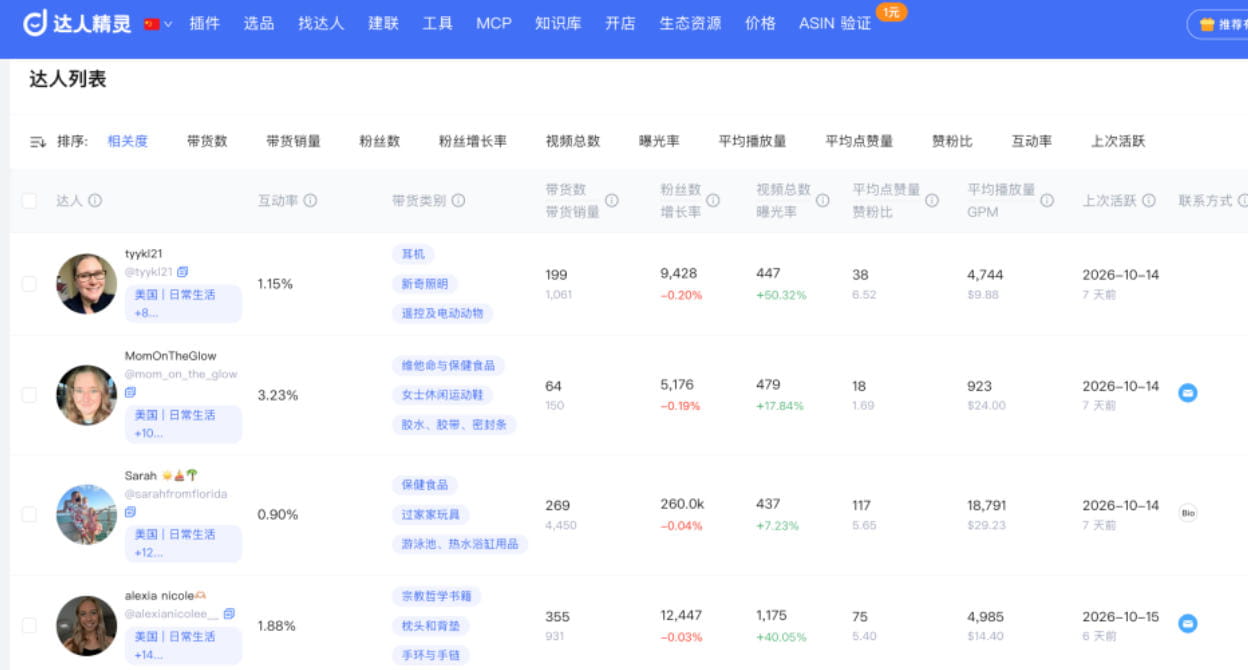
Task: Open 知识库 in top navigation
Action: 558,23
